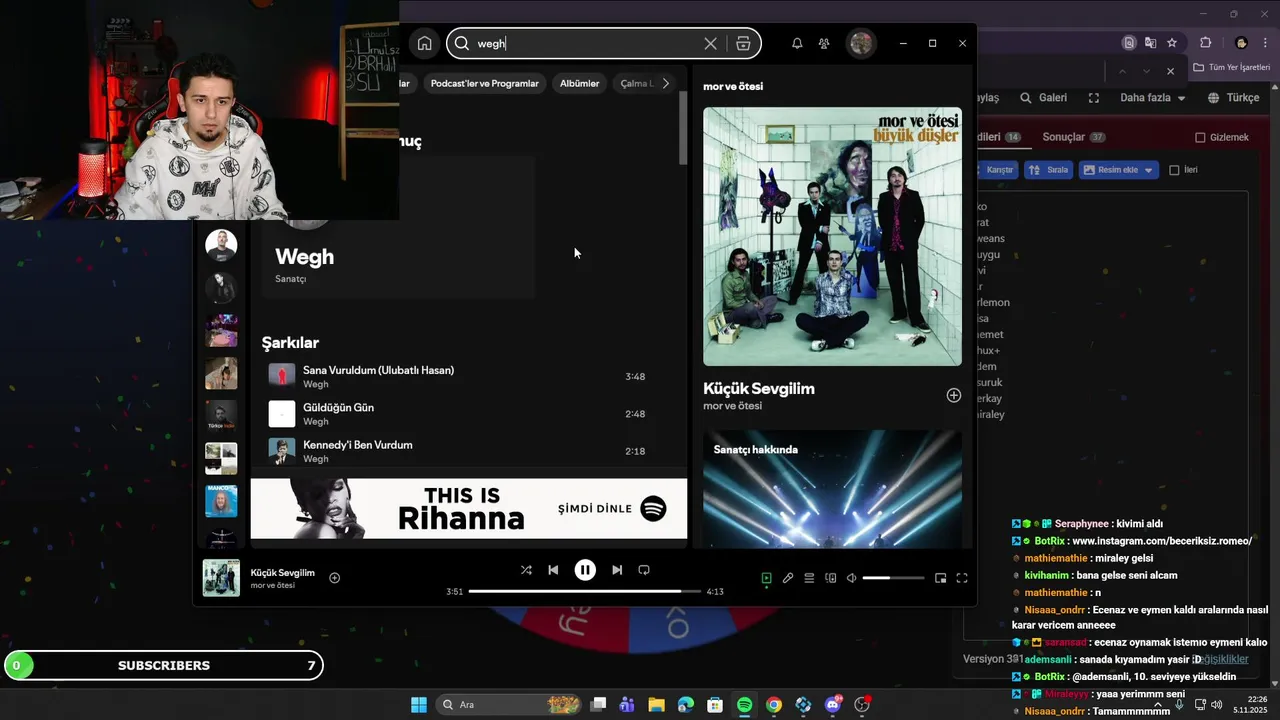
Task: Click now-playing cover thumbnail in player bar
Action: (x=221, y=578)
